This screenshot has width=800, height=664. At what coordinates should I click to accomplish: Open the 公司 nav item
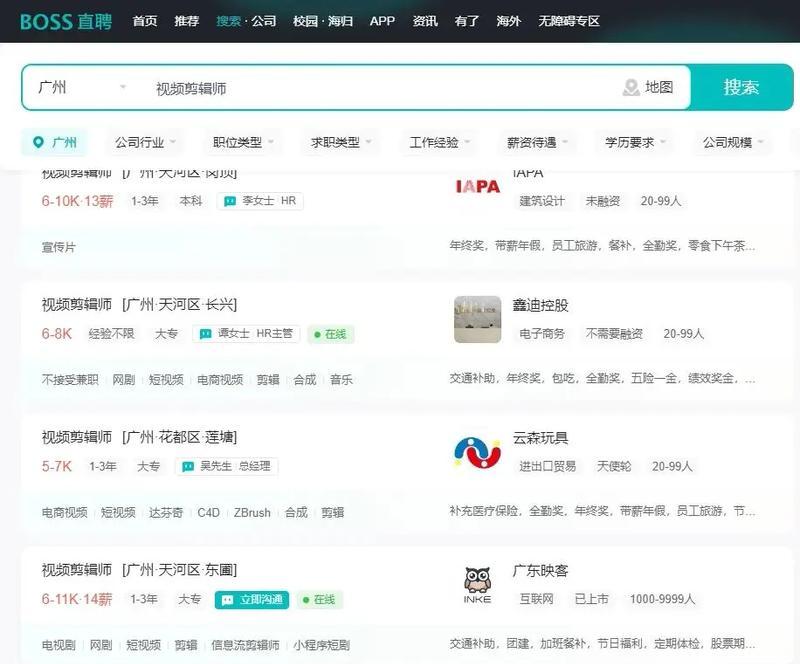point(264,21)
